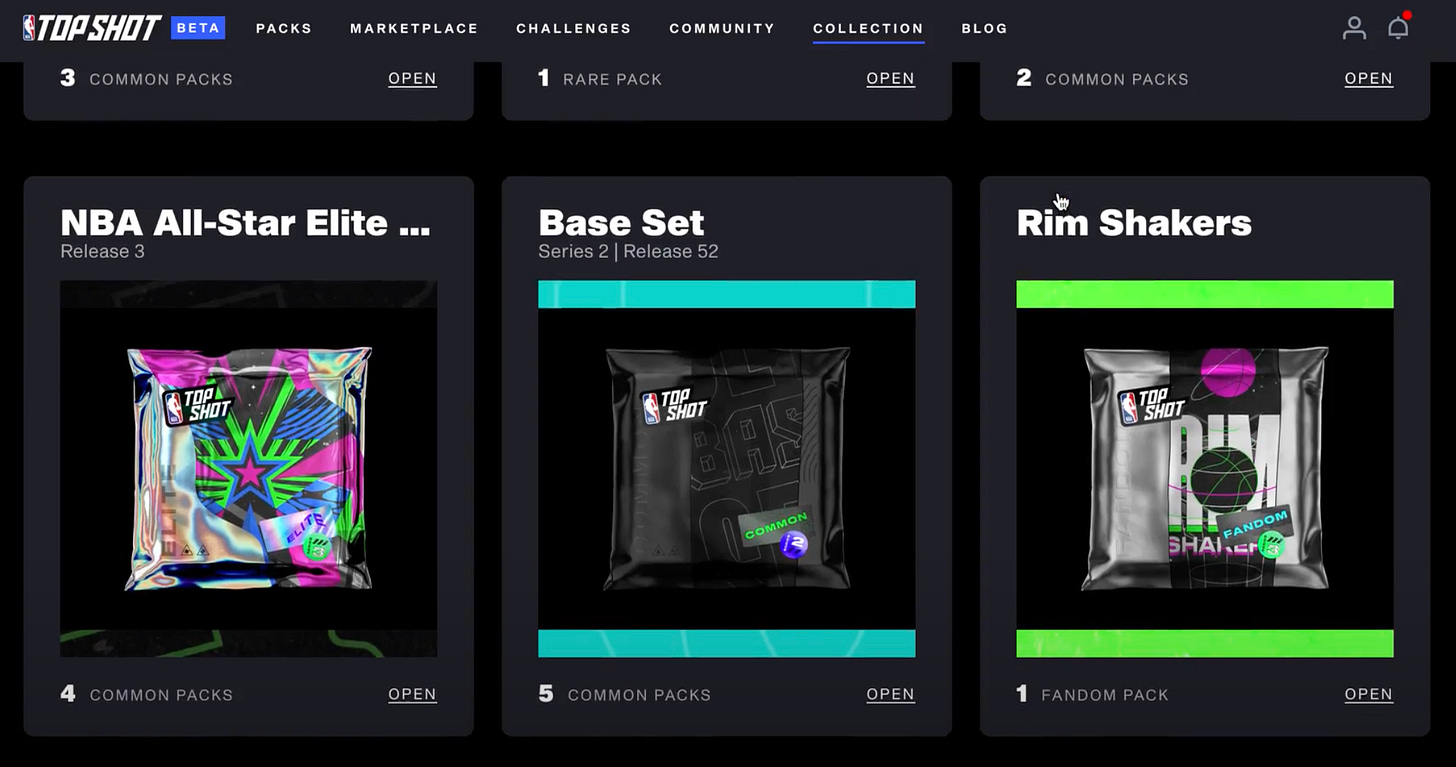Open the 3 common packs row

pos(412,79)
